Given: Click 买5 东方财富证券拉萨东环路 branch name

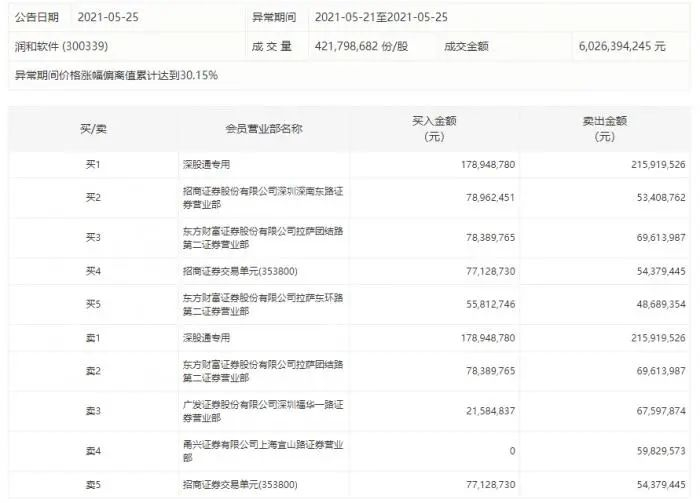Looking at the screenshot, I should coord(263,304).
